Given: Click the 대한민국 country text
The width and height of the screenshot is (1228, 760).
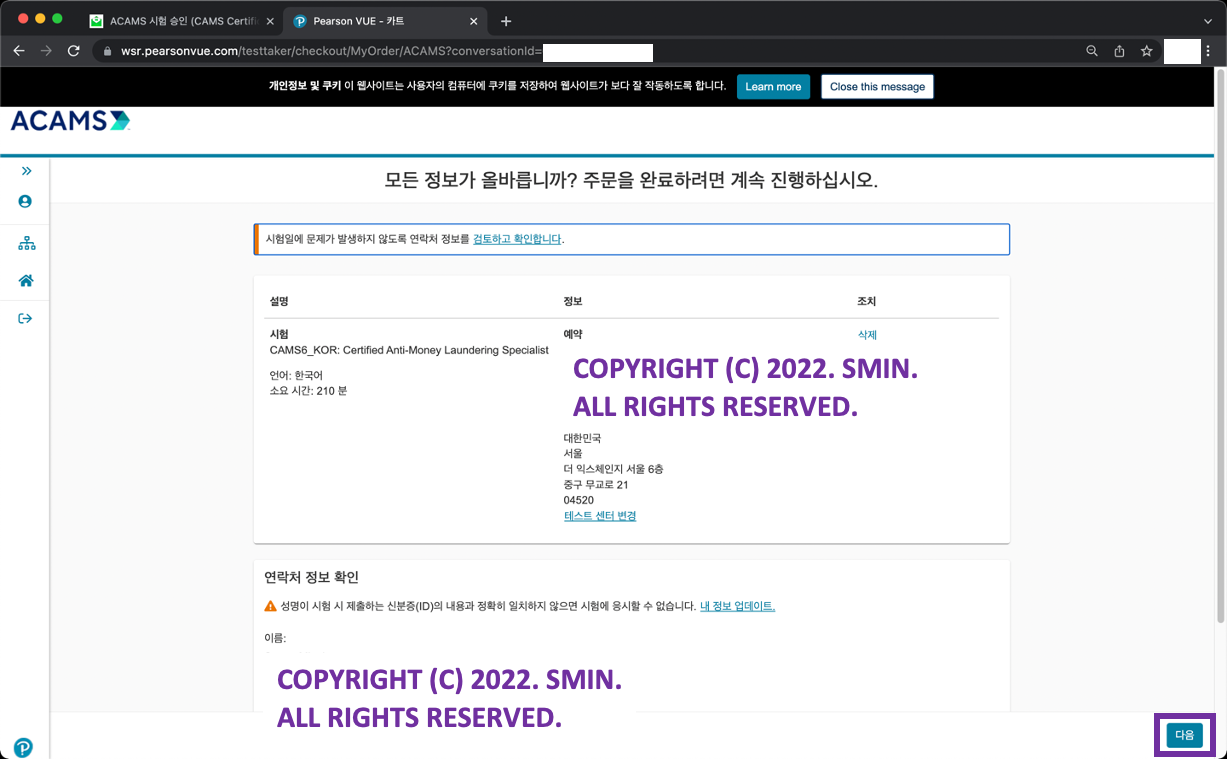Looking at the screenshot, I should tap(582, 438).
